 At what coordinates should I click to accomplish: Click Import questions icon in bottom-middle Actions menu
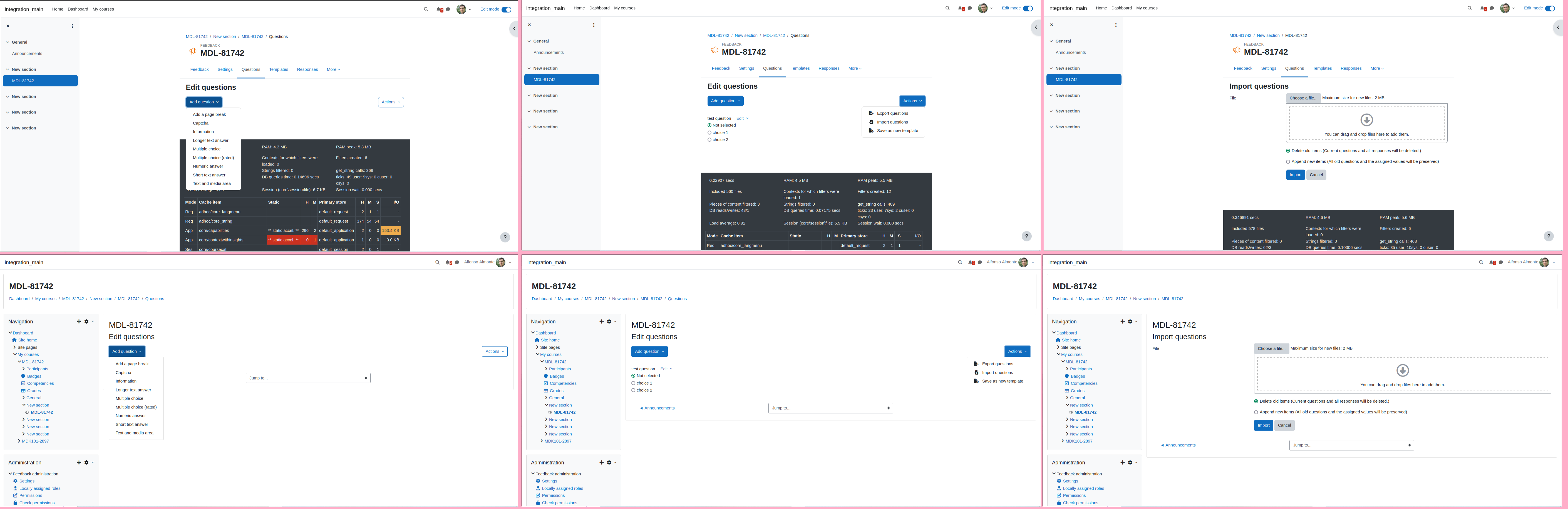(x=976, y=373)
